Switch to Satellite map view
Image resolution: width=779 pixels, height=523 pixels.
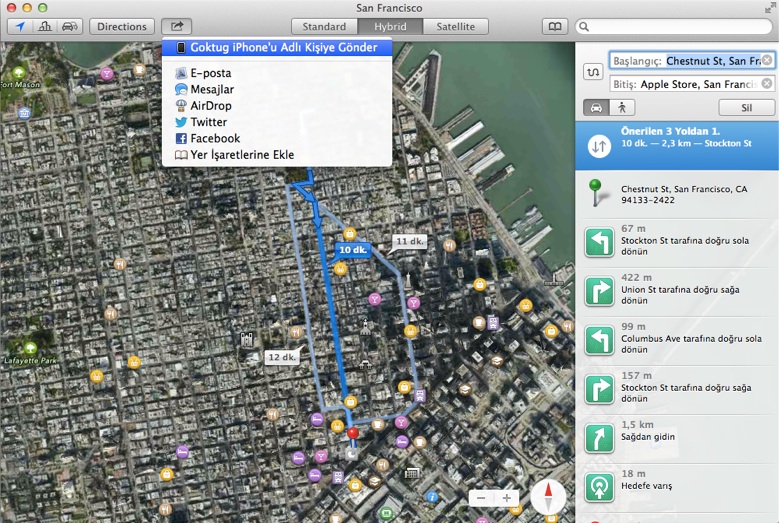tap(456, 26)
